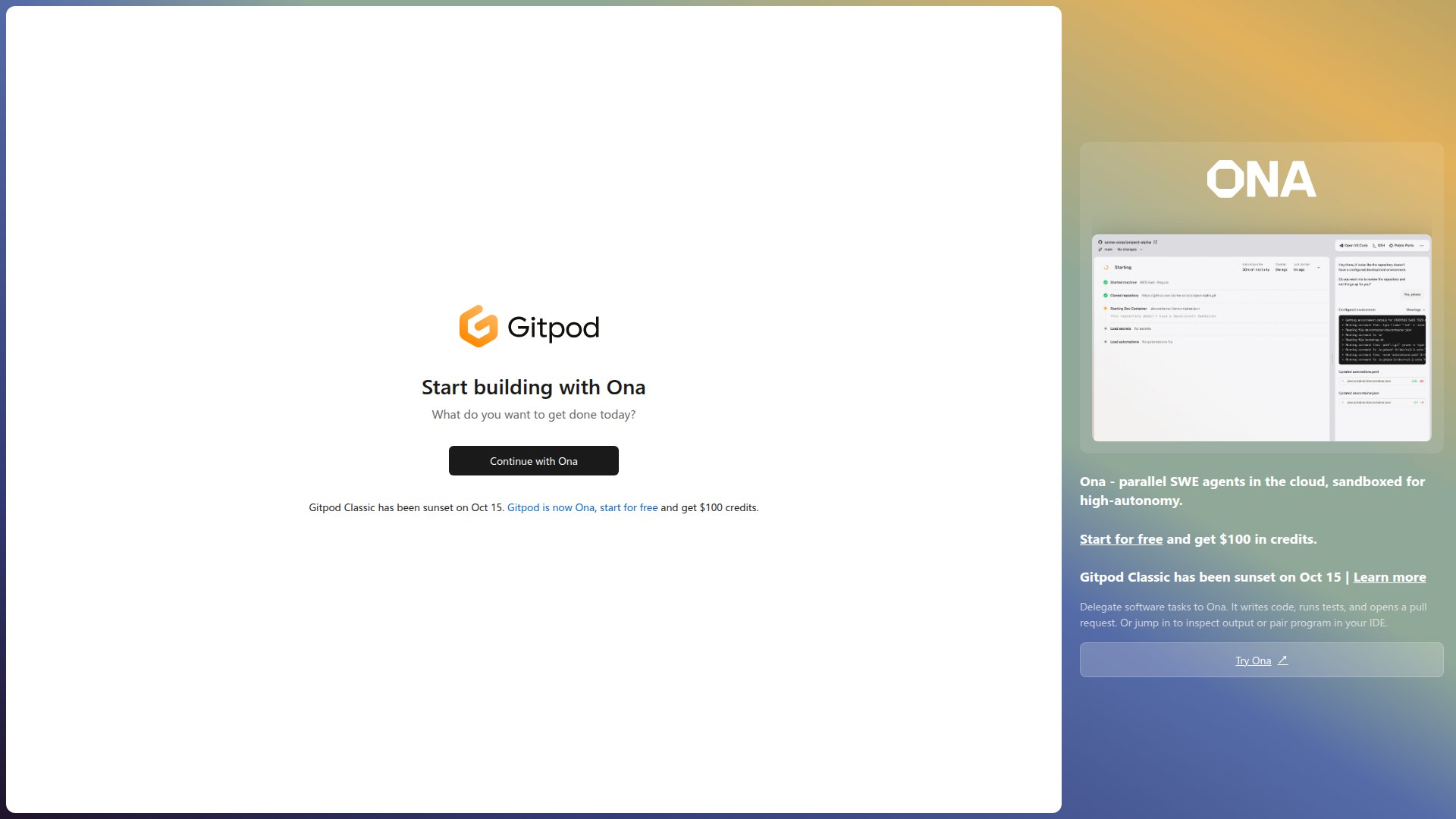1456x819 pixels.
Task: Click the 'Ona - parallel SWE agents' tagline
Action: click(1252, 491)
